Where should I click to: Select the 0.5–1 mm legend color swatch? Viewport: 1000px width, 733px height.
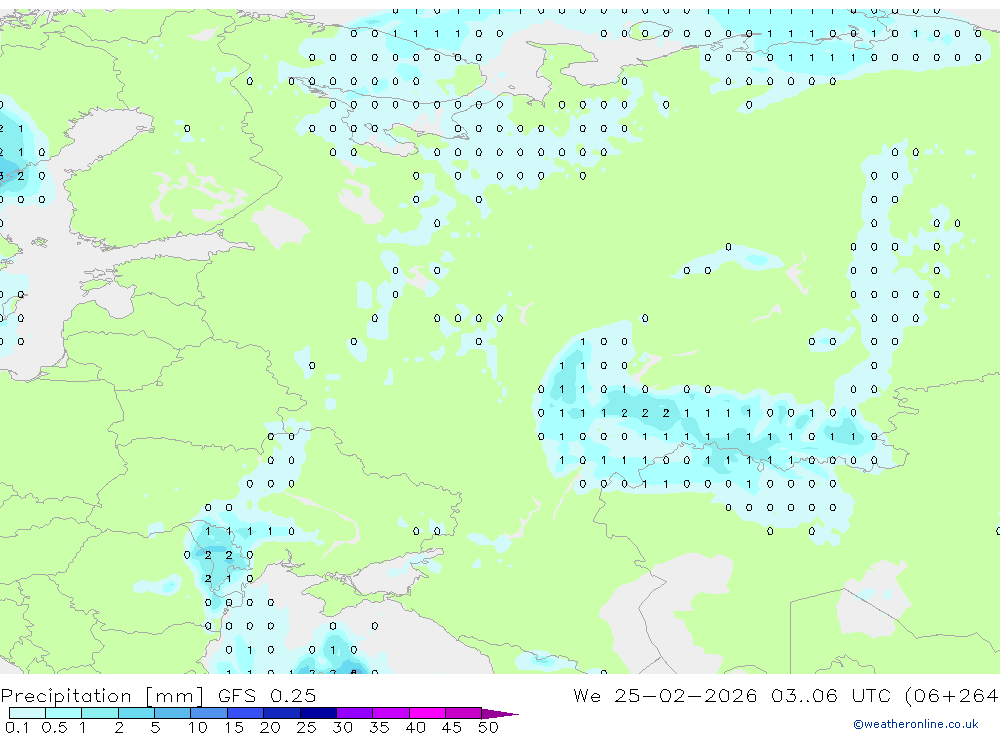(x=64, y=713)
